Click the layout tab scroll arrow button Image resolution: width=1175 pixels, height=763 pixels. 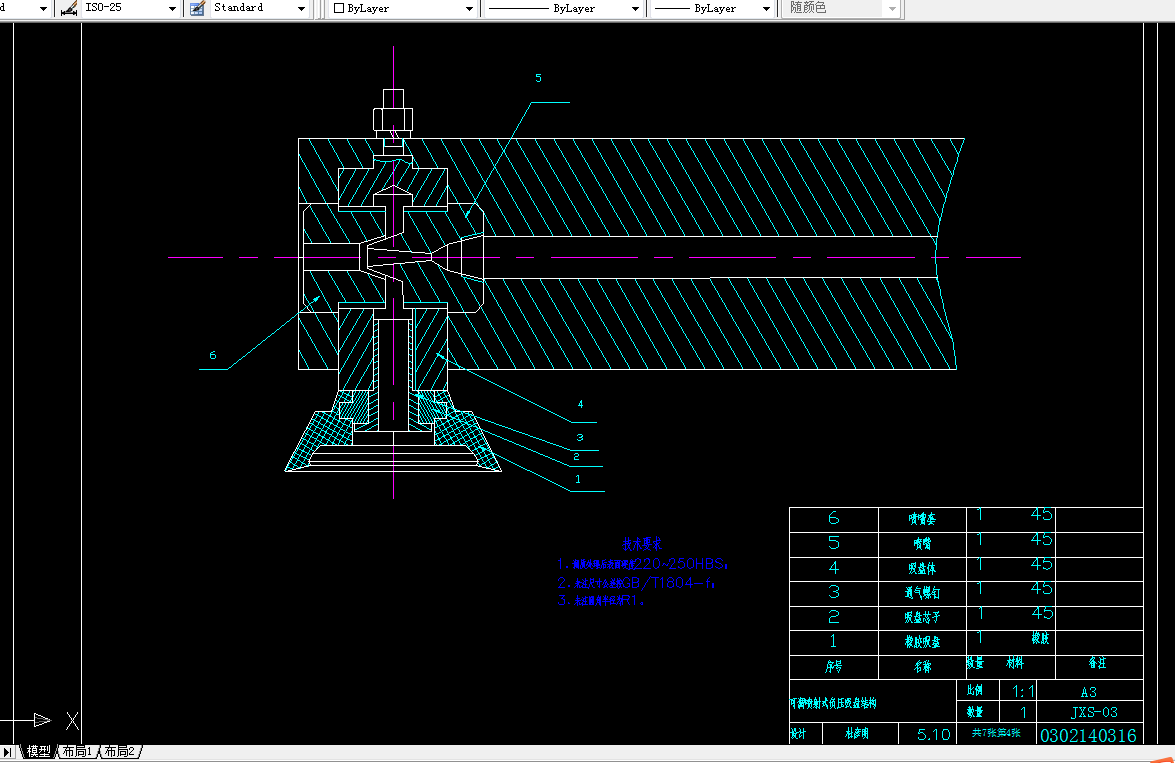(x=8, y=752)
